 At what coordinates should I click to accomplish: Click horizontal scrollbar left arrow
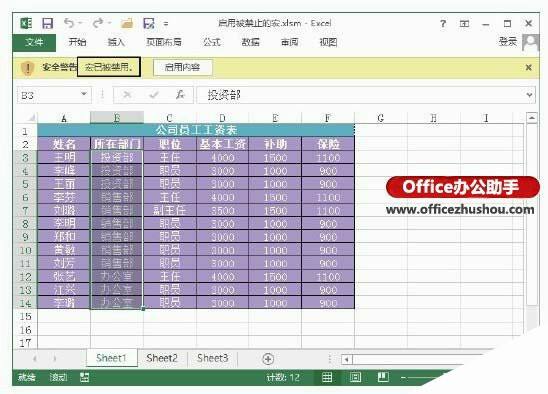click(347, 359)
